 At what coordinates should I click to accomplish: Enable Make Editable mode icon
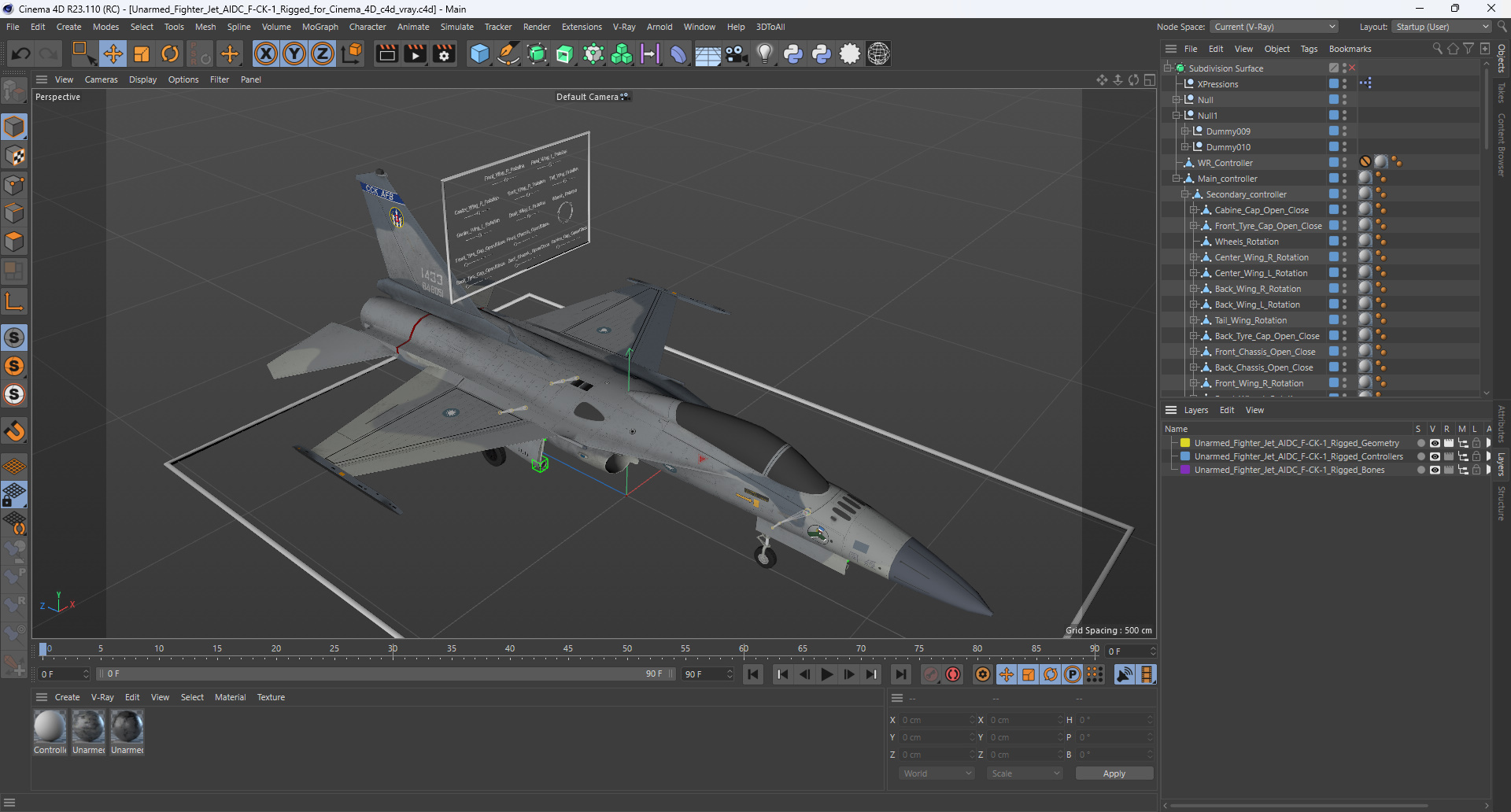(14, 92)
